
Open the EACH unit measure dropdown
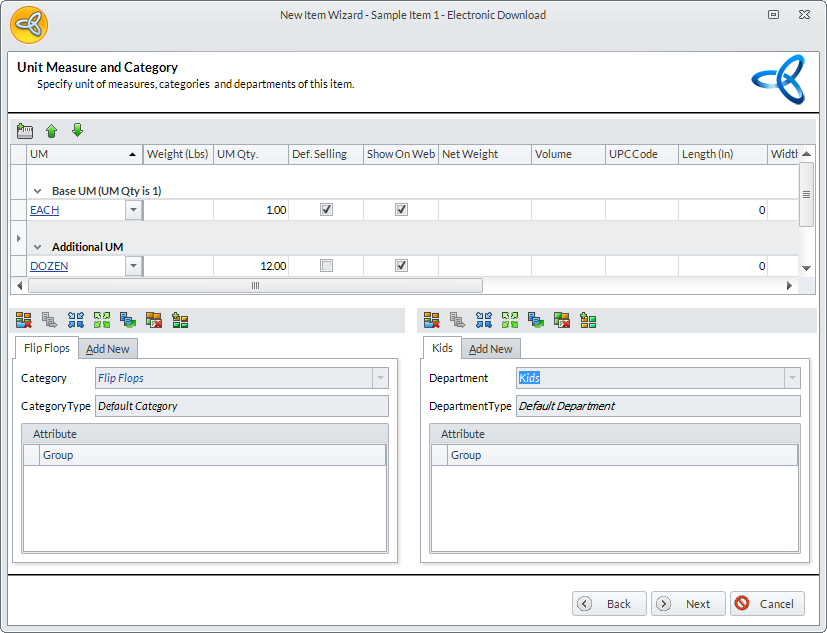pyautogui.click(x=133, y=210)
